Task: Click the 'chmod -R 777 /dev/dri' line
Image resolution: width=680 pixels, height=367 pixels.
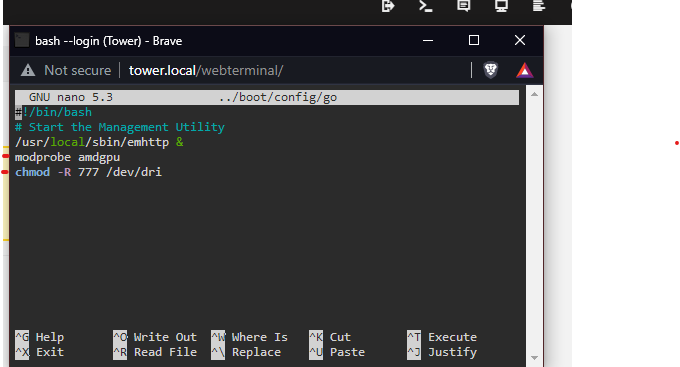Action: 88,172
